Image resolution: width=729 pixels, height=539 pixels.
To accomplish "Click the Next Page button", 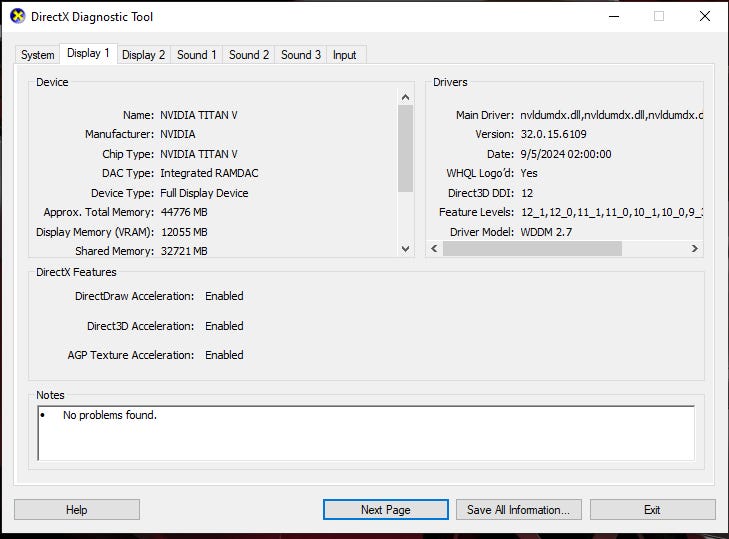I will [x=386, y=510].
